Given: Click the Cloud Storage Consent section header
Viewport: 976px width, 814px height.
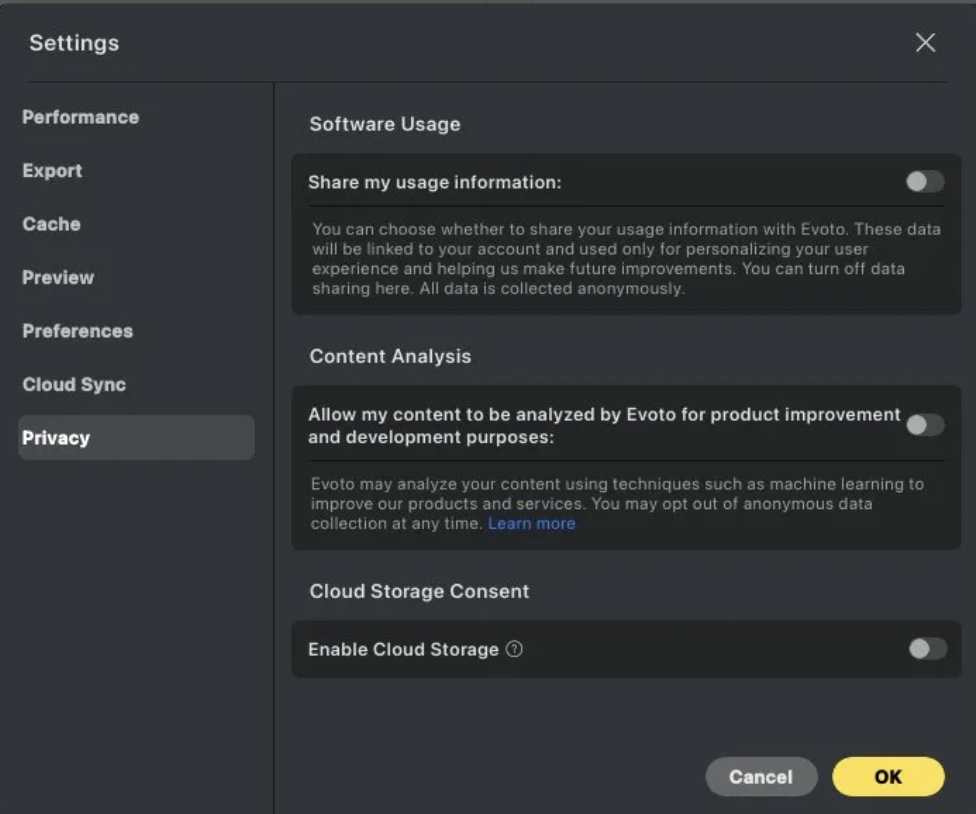Looking at the screenshot, I should 418,591.
